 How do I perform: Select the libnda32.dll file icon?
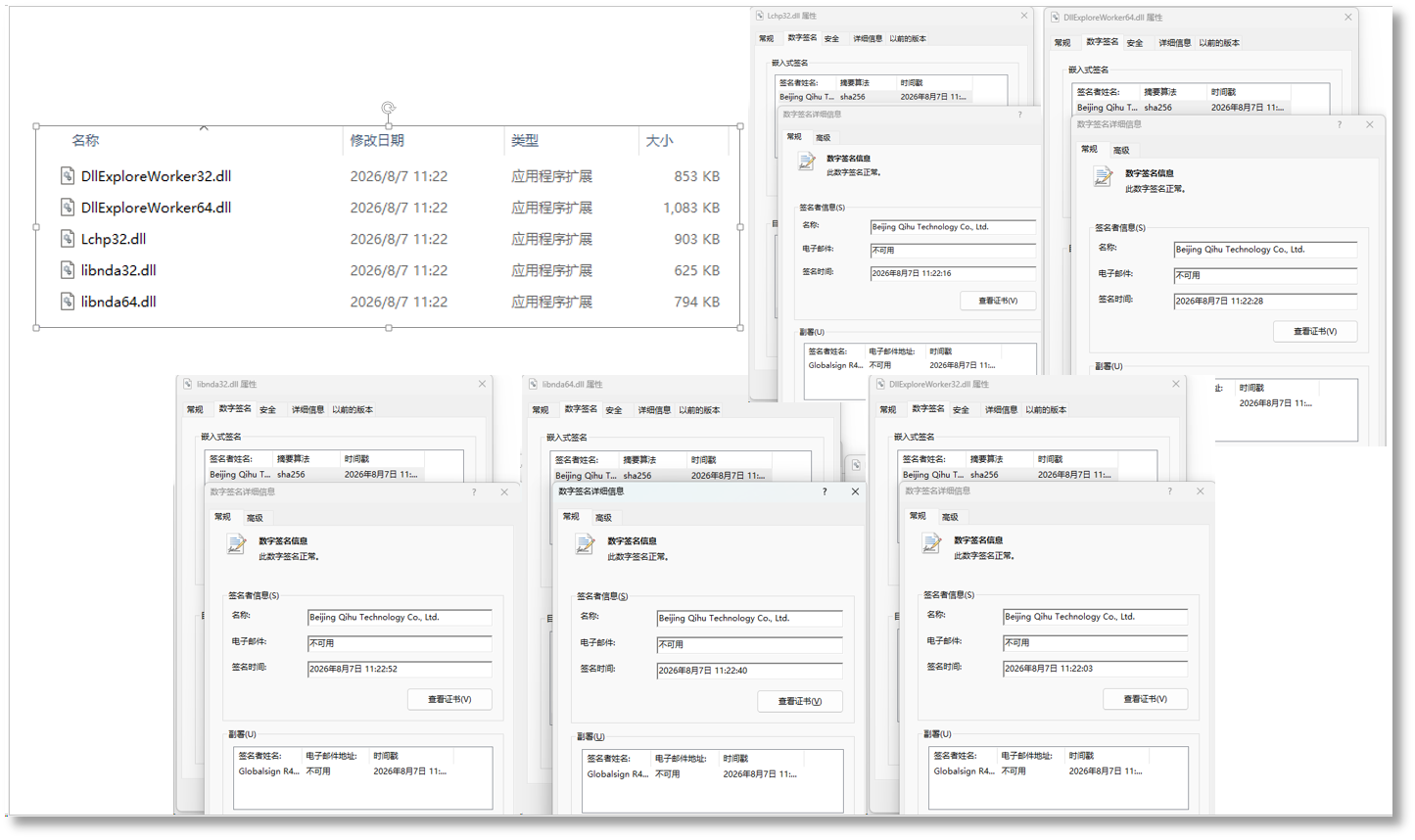68,270
